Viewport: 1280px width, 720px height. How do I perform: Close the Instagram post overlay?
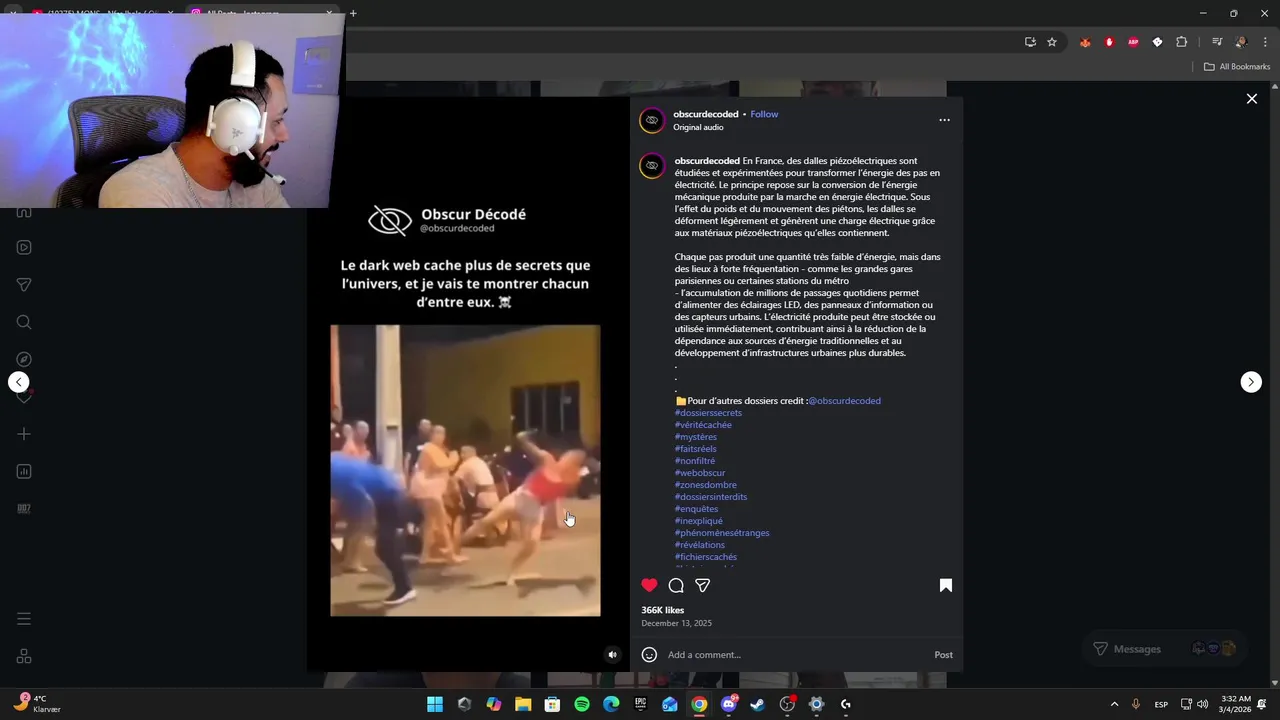[1251, 99]
